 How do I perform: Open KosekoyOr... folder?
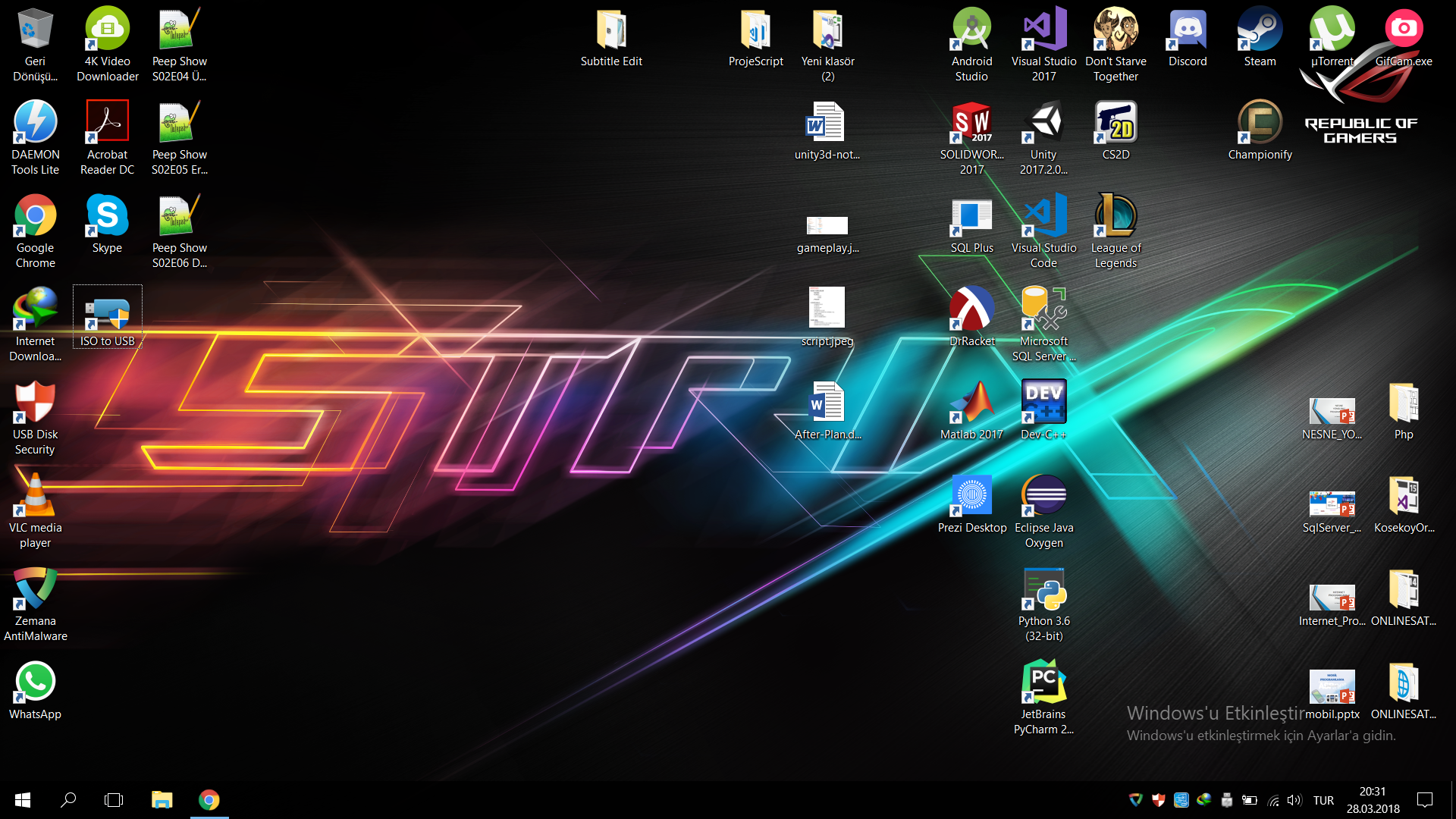pyautogui.click(x=1404, y=504)
